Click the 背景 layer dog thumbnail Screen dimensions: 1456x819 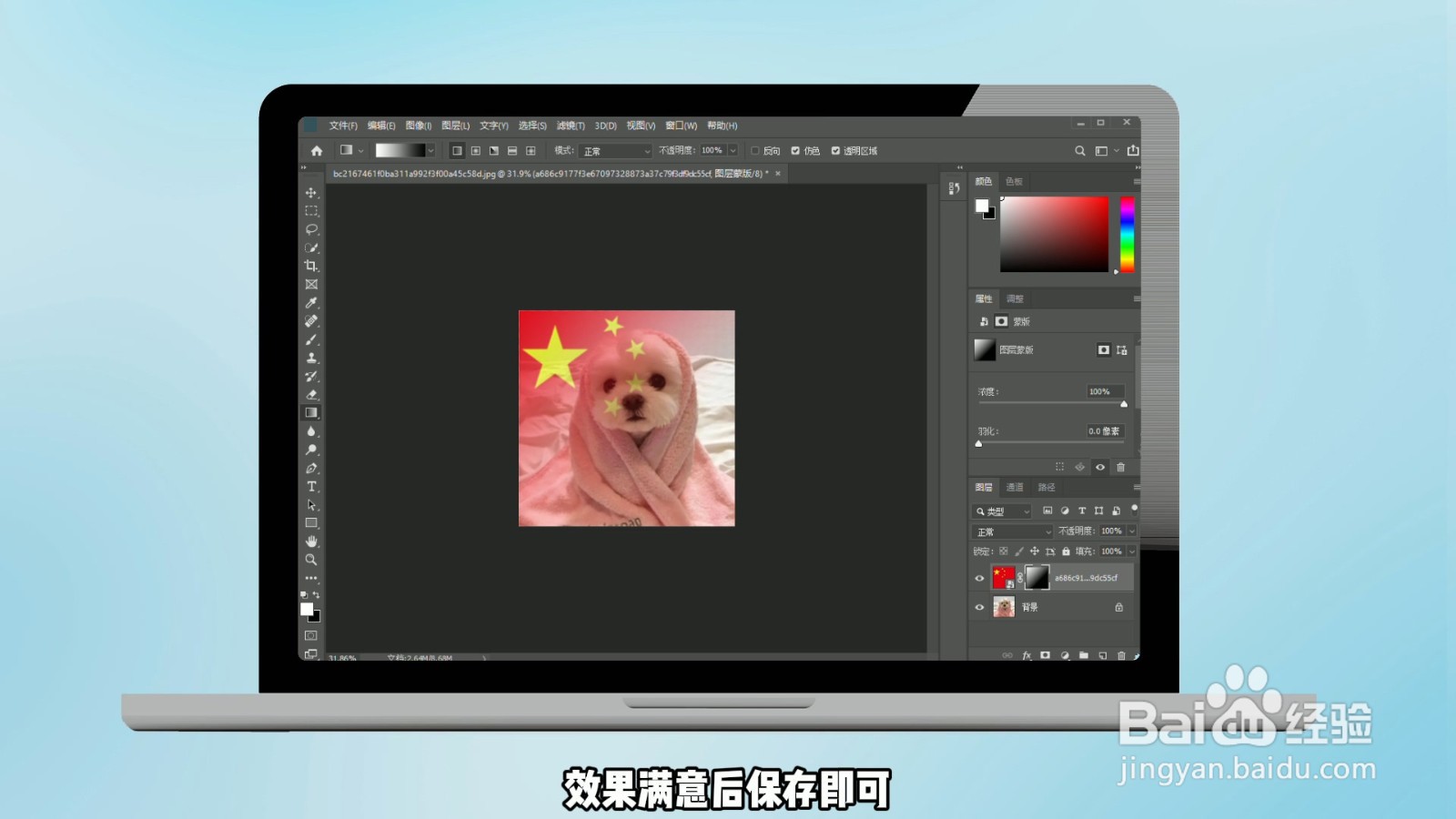coord(1004,607)
